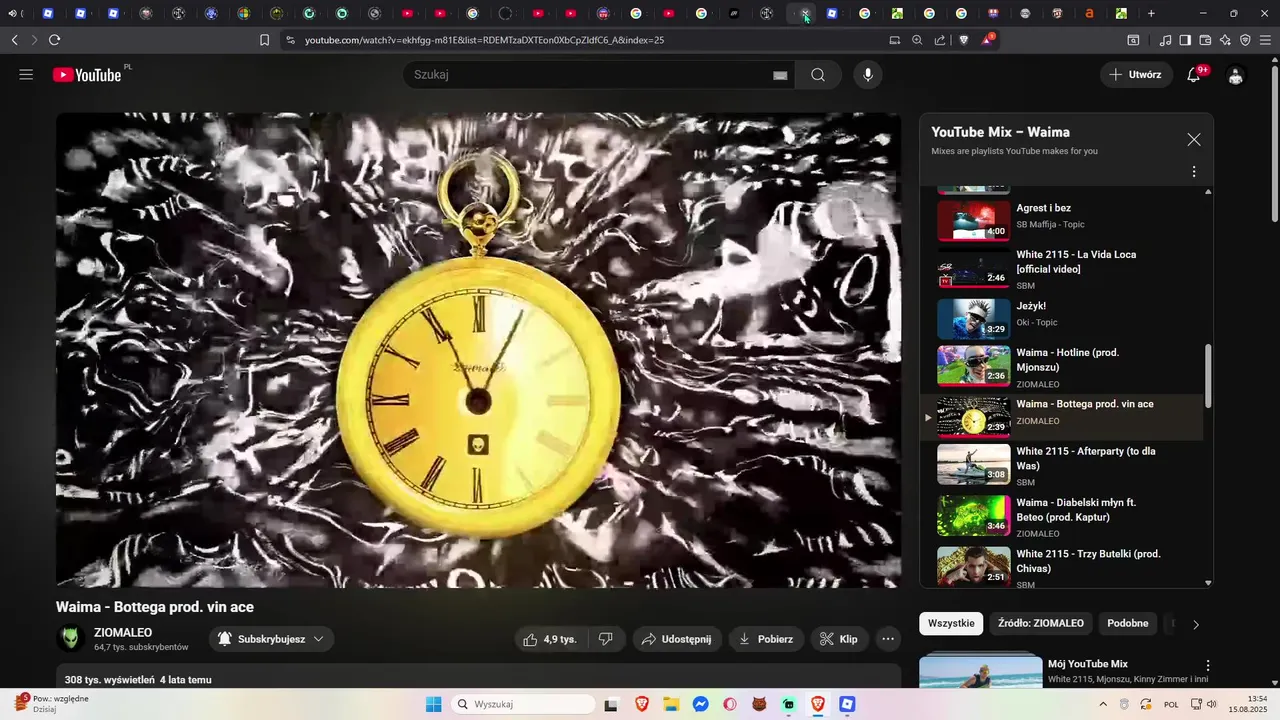Click the playlist panel scrollbar thumb
The image size is (1280, 720).
[1208, 376]
